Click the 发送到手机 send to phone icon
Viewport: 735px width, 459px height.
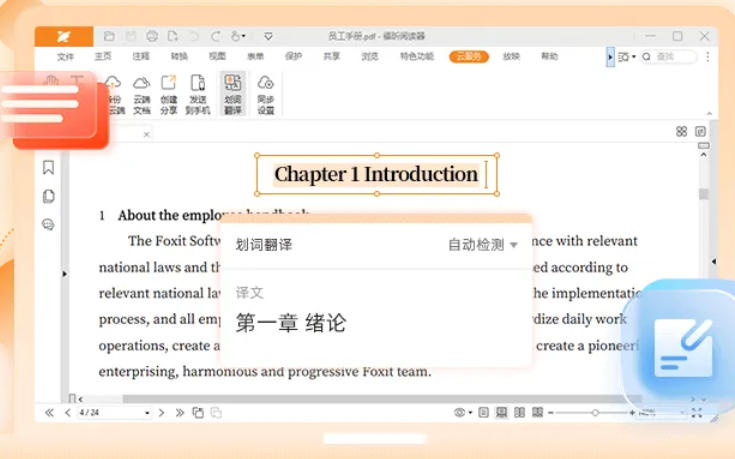click(x=198, y=95)
